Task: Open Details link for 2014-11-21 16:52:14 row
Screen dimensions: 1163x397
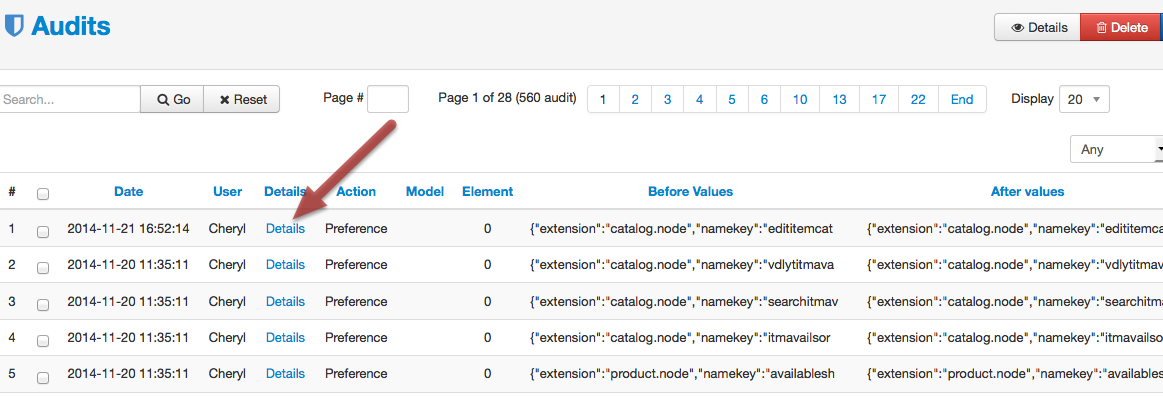Action: point(286,229)
